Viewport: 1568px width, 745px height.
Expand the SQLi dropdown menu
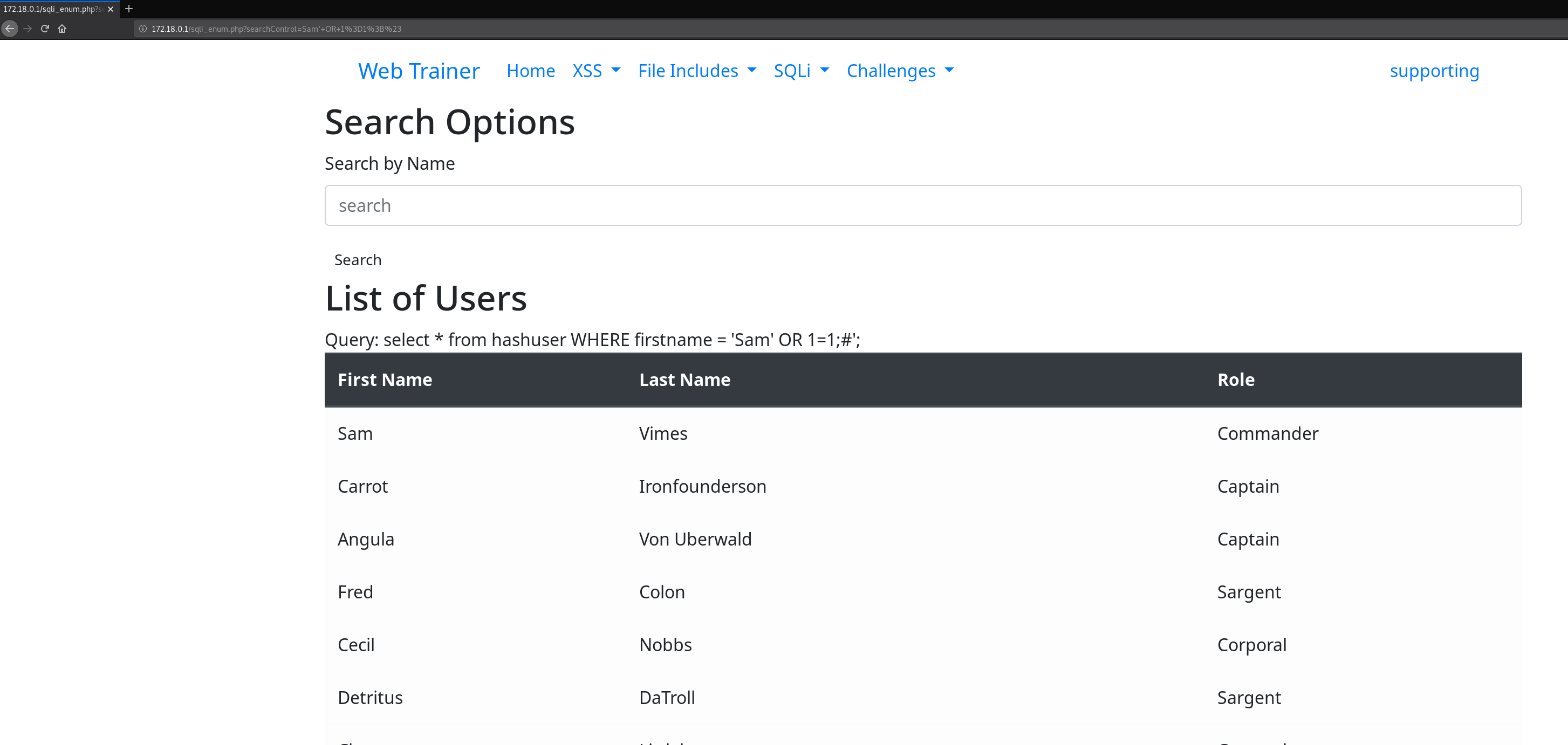click(x=801, y=71)
